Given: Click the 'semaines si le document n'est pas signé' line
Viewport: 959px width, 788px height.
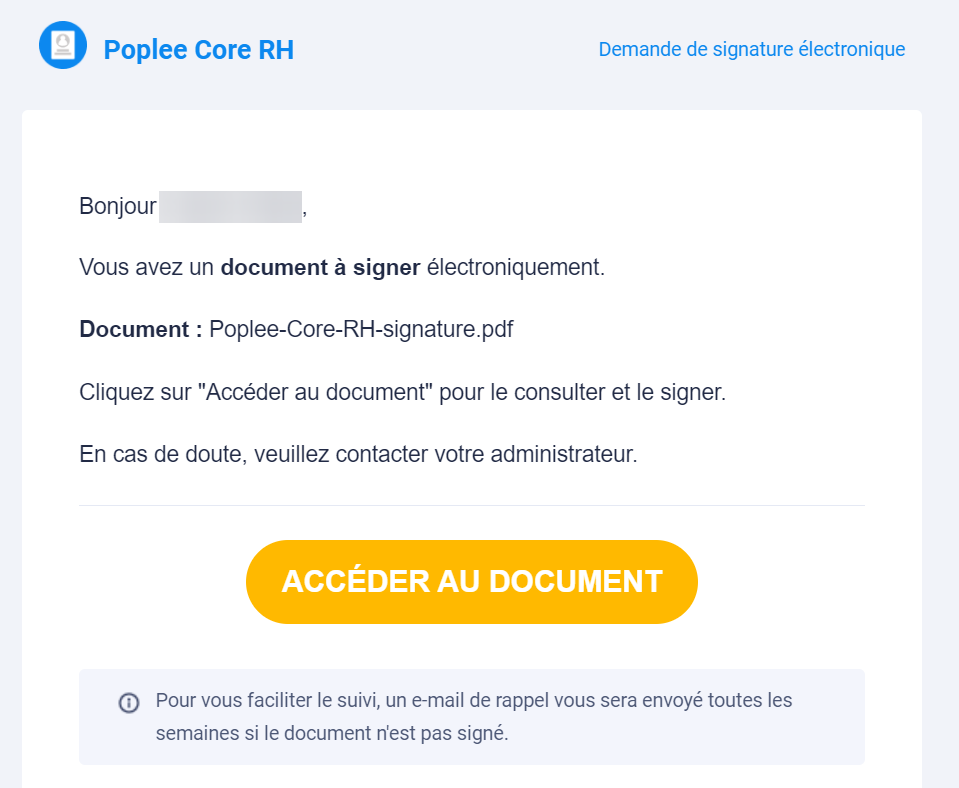Looking at the screenshot, I should click(x=332, y=733).
